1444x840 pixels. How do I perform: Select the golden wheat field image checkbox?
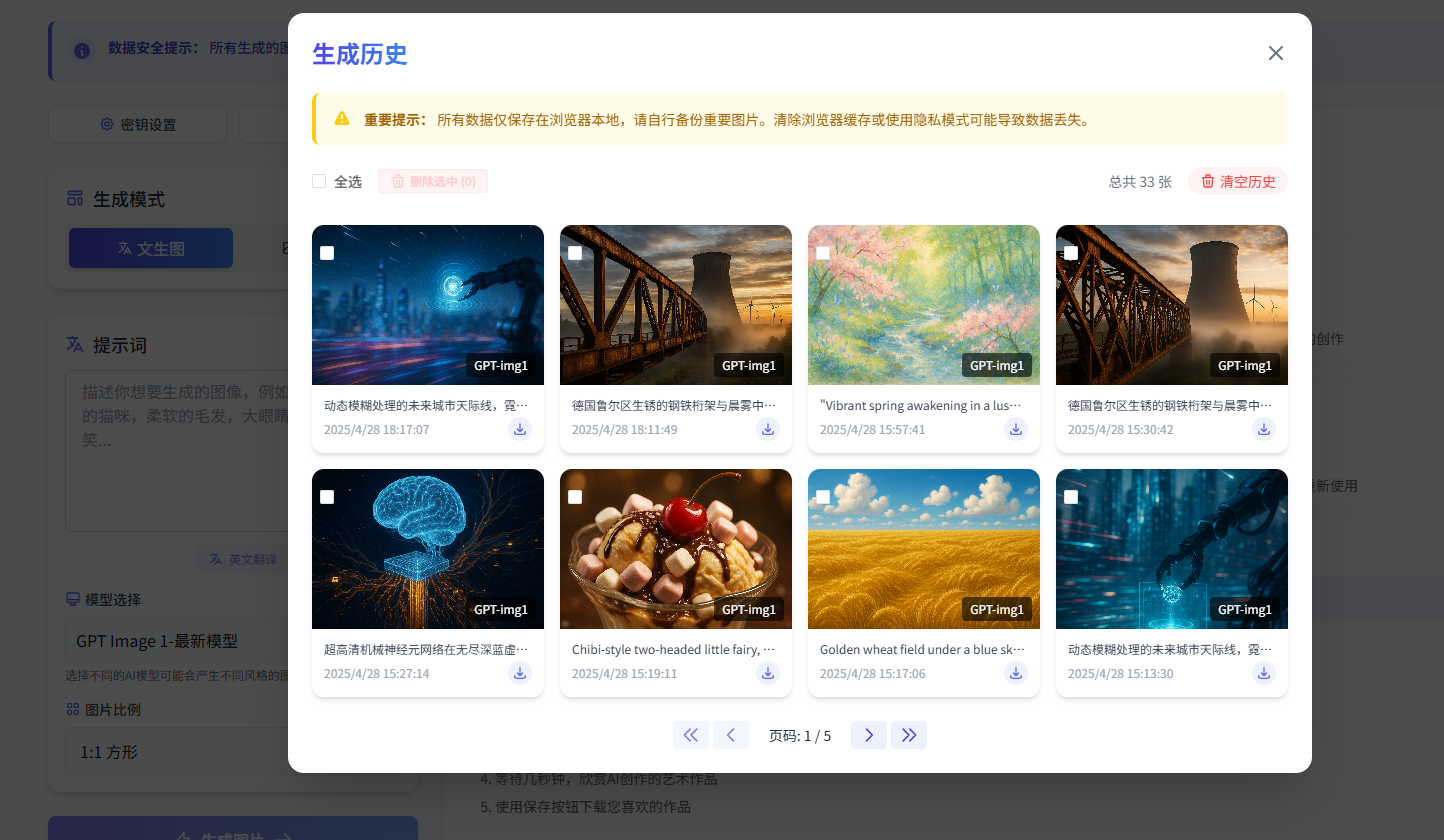[823, 497]
